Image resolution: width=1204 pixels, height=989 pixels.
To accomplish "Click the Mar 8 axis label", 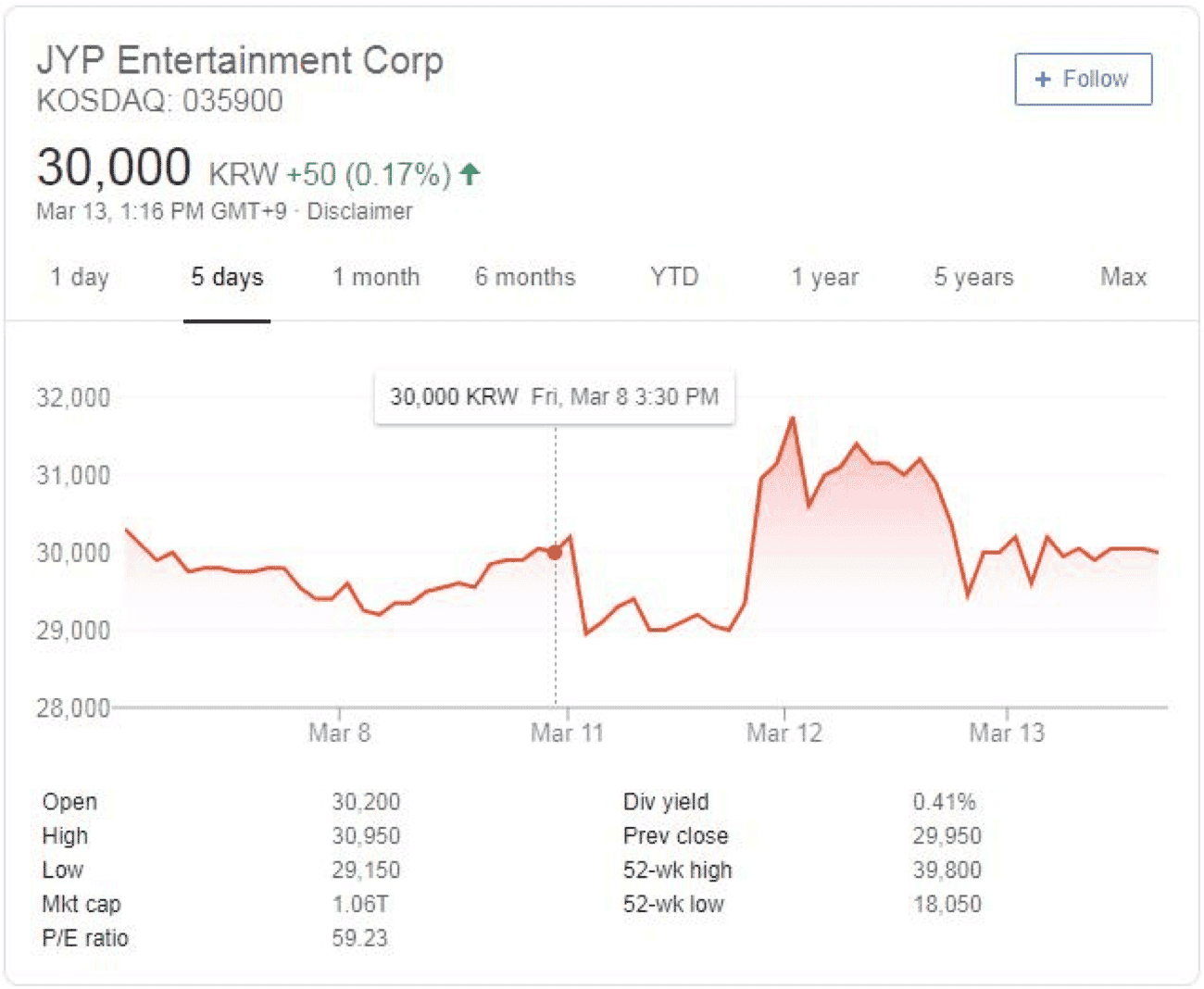I will (x=339, y=733).
